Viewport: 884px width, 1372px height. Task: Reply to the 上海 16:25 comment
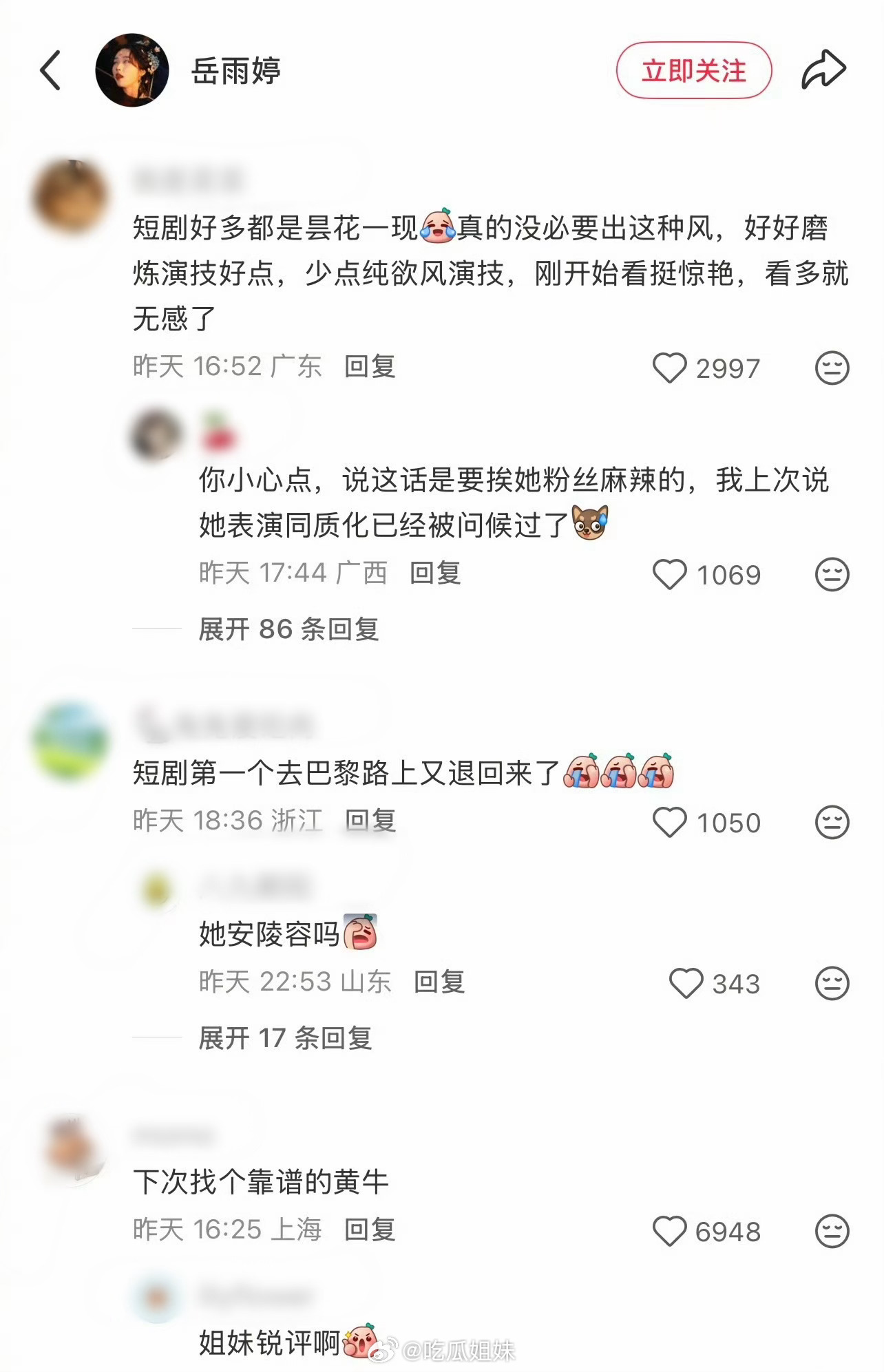pos(370,1229)
